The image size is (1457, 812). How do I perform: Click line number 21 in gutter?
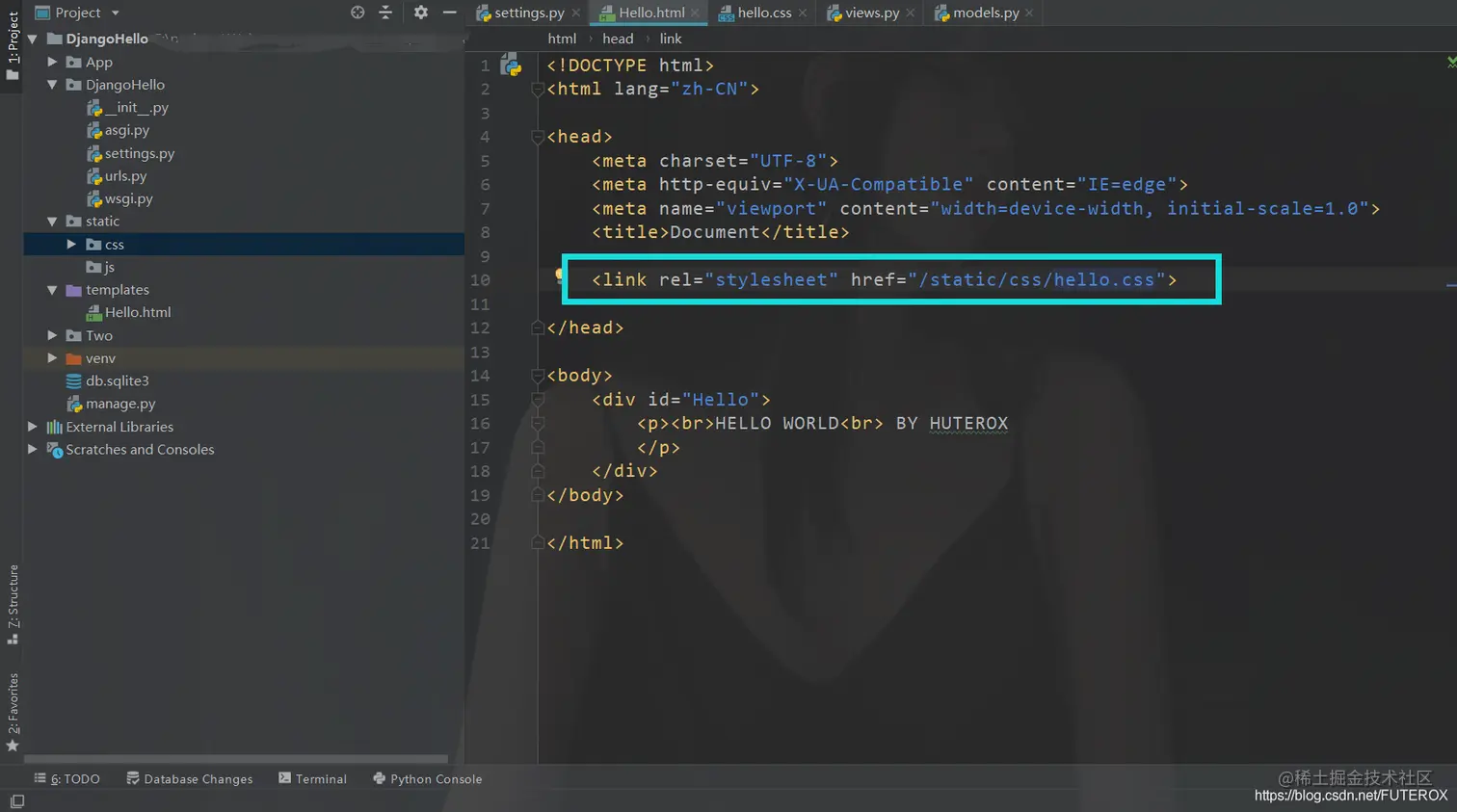pyautogui.click(x=480, y=543)
